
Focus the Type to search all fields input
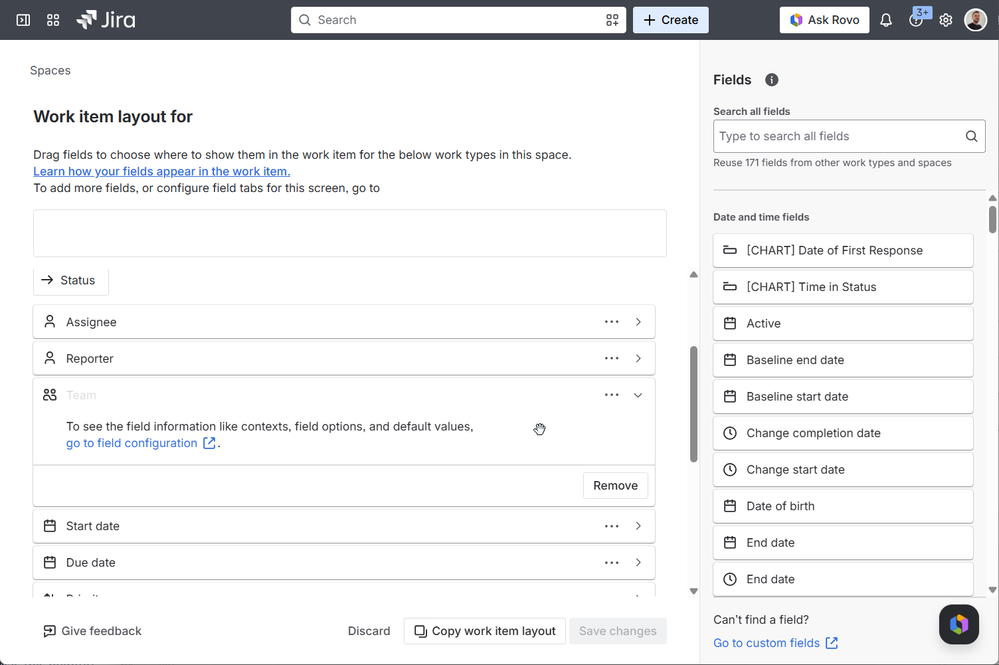click(x=849, y=136)
